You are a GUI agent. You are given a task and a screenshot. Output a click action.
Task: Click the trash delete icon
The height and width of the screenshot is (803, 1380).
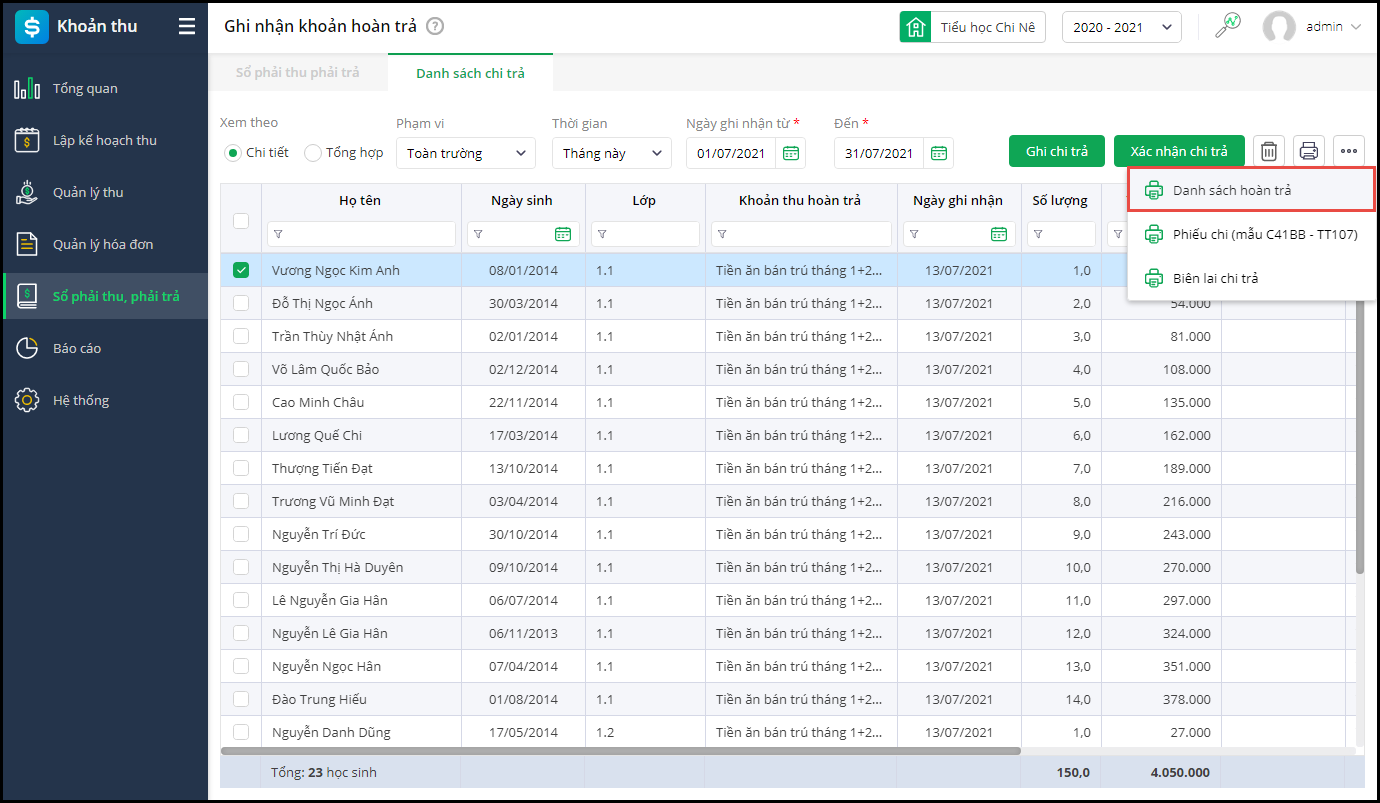pos(1268,152)
